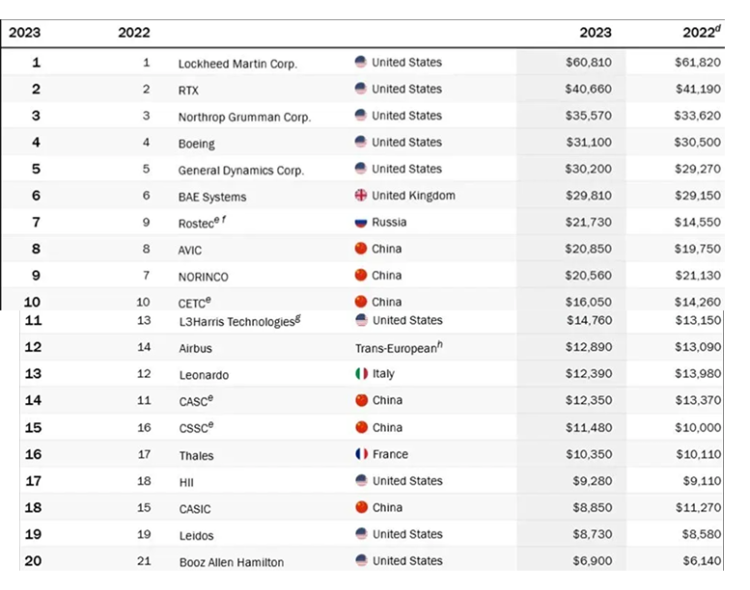
Task: Click the Booz Allen Hamilton name
Action: (x=231, y=562)
